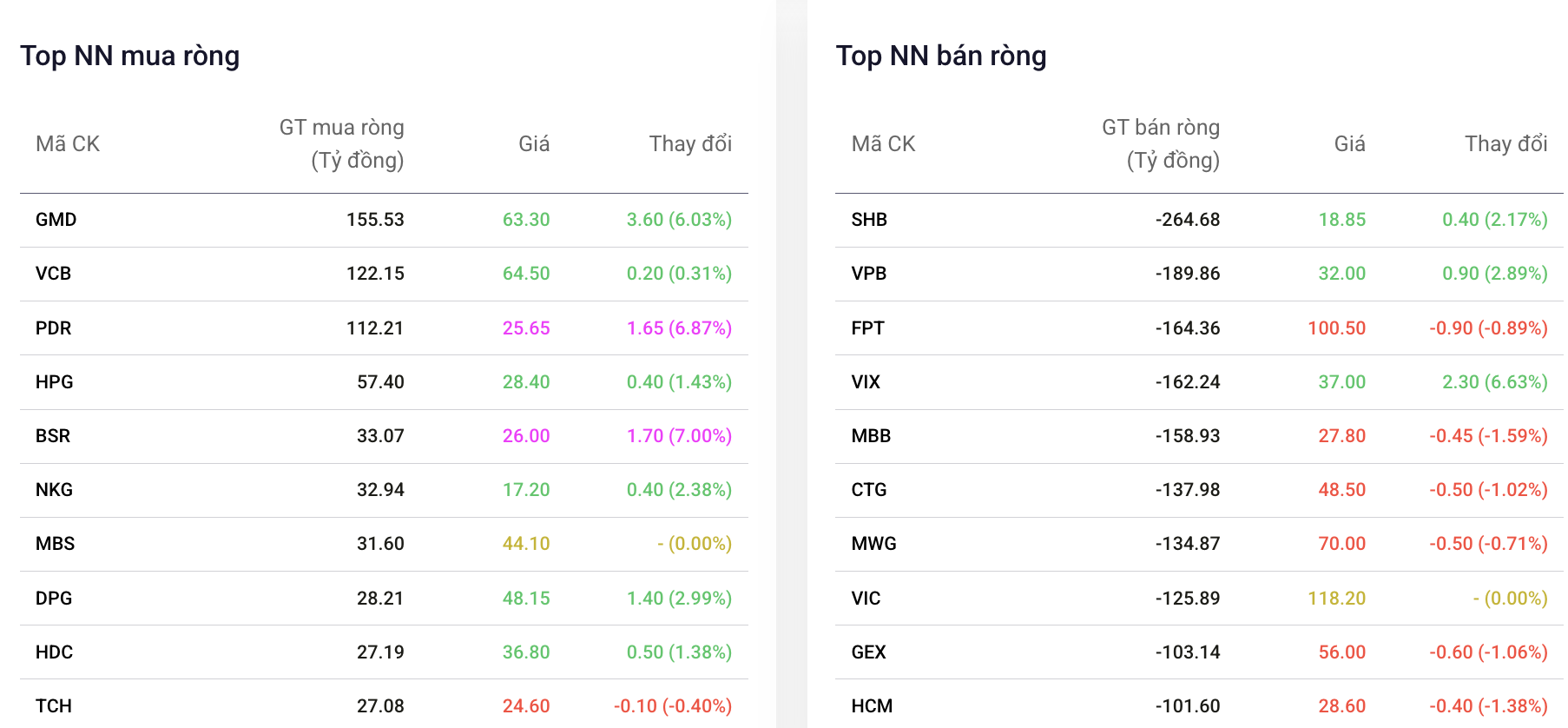Click VIC price 118.20
Image resolution: width=1568 pixels, height=728 pixels.
coord(1337,599)
